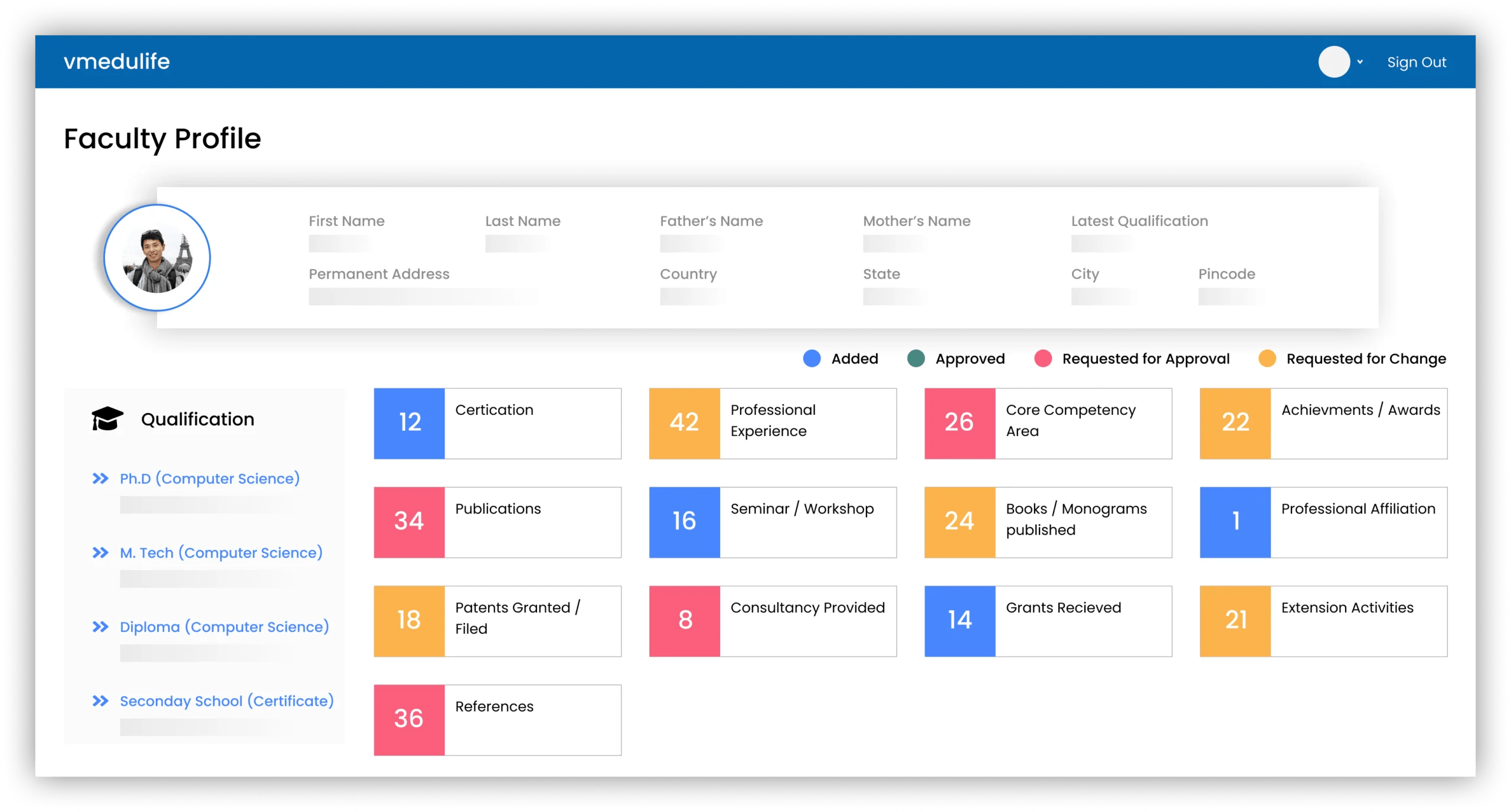Image resolution: width=1511 pixels, height=812 pixels.
Task: Open the Extension Activities card
Action: pos(1323,621)
